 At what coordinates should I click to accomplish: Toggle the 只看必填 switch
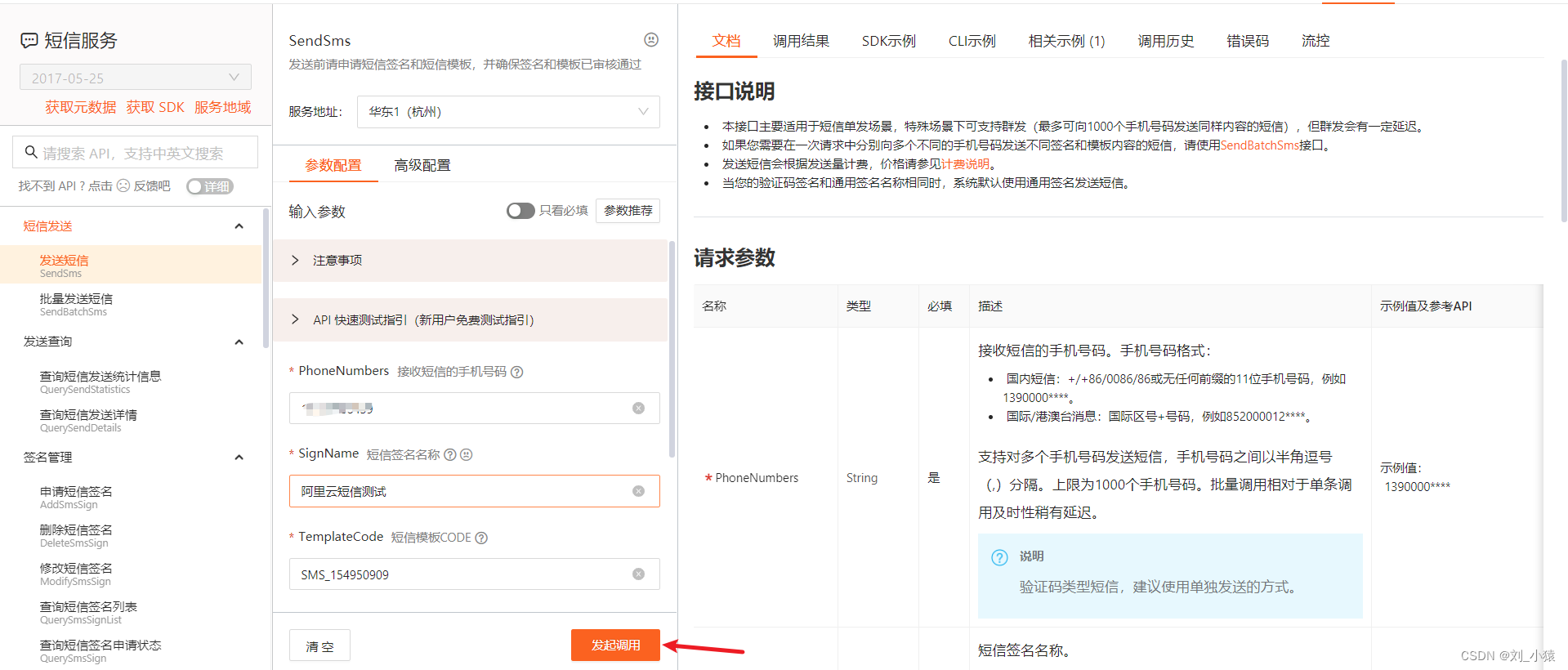520,211
